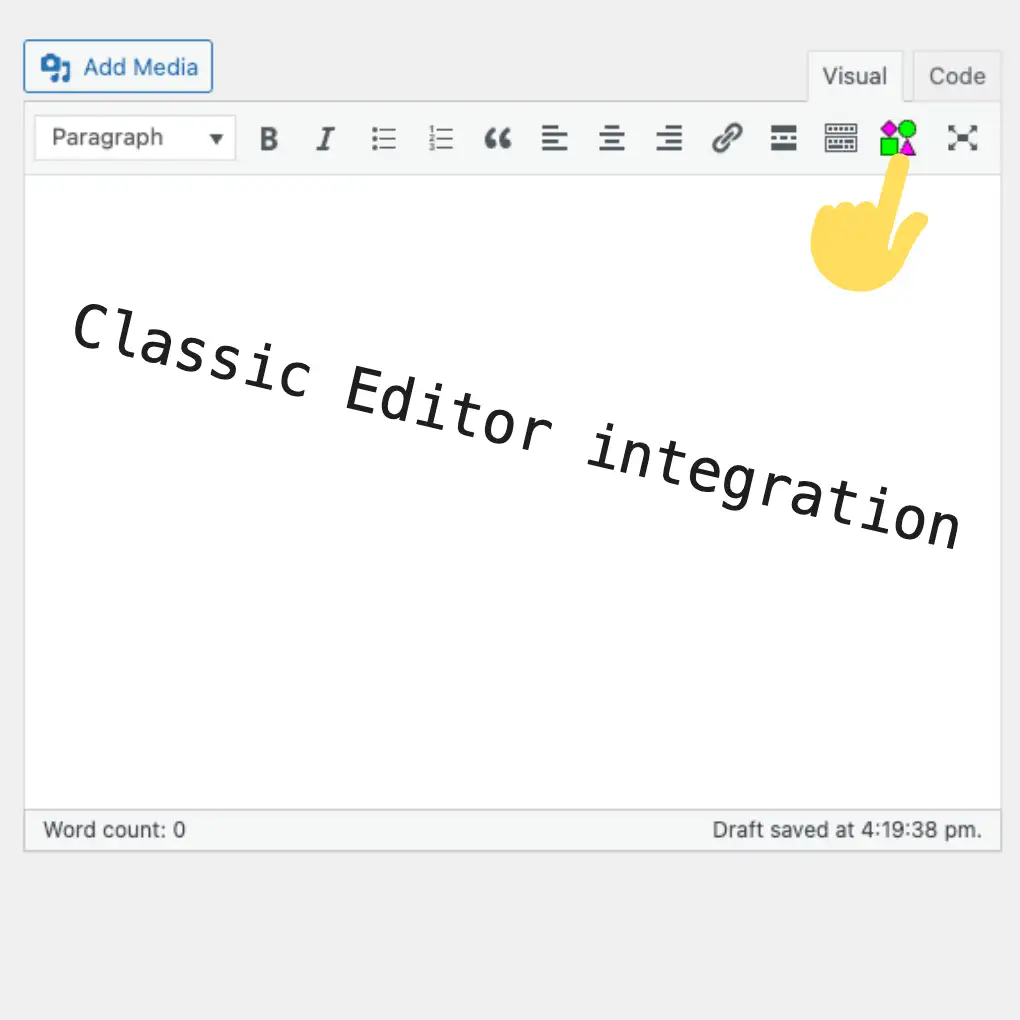The width and height of the screenshot is (1020, 1020).
Task: Insert a numbered list
Action: [440, 138]
